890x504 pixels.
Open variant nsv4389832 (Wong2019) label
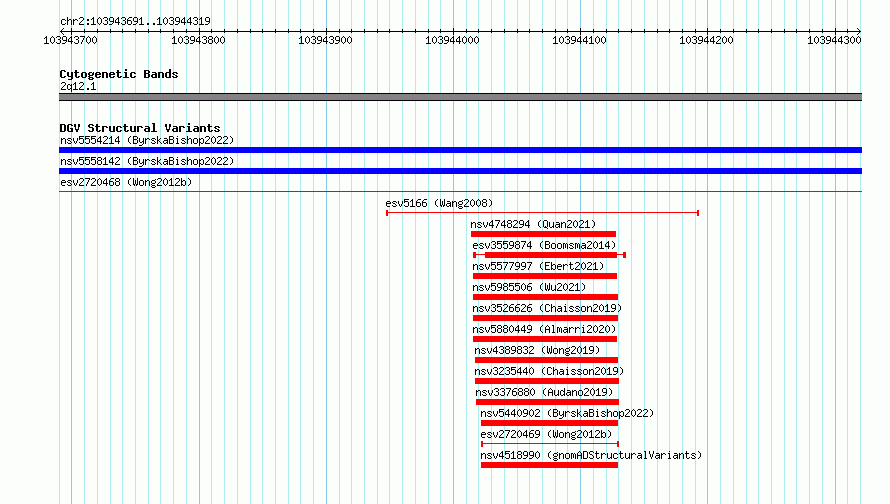pos(537,350)
